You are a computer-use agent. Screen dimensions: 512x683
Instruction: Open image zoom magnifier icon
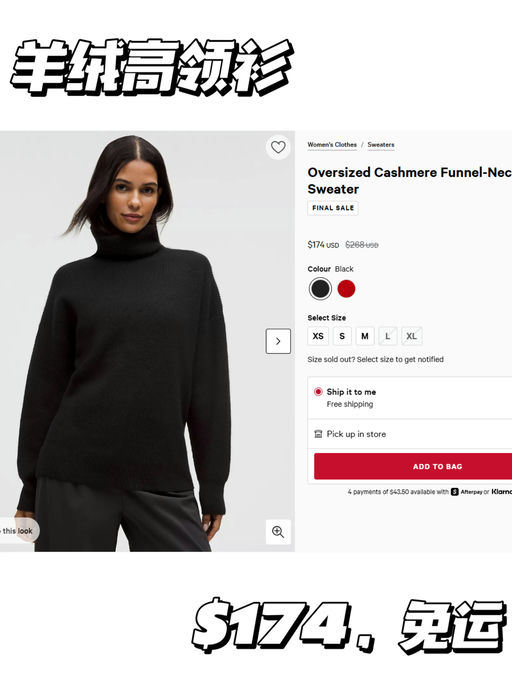278,531
